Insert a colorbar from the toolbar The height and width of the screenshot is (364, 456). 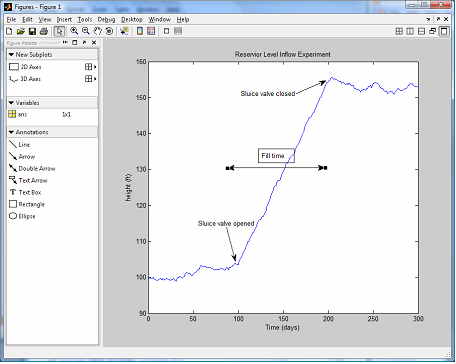pos(140,31)
